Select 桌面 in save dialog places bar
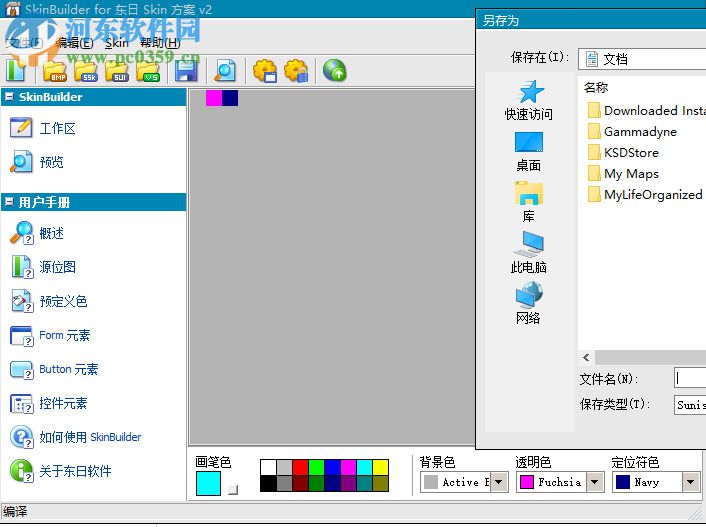The height and width of the screenshot is (527, 706). 529,152
